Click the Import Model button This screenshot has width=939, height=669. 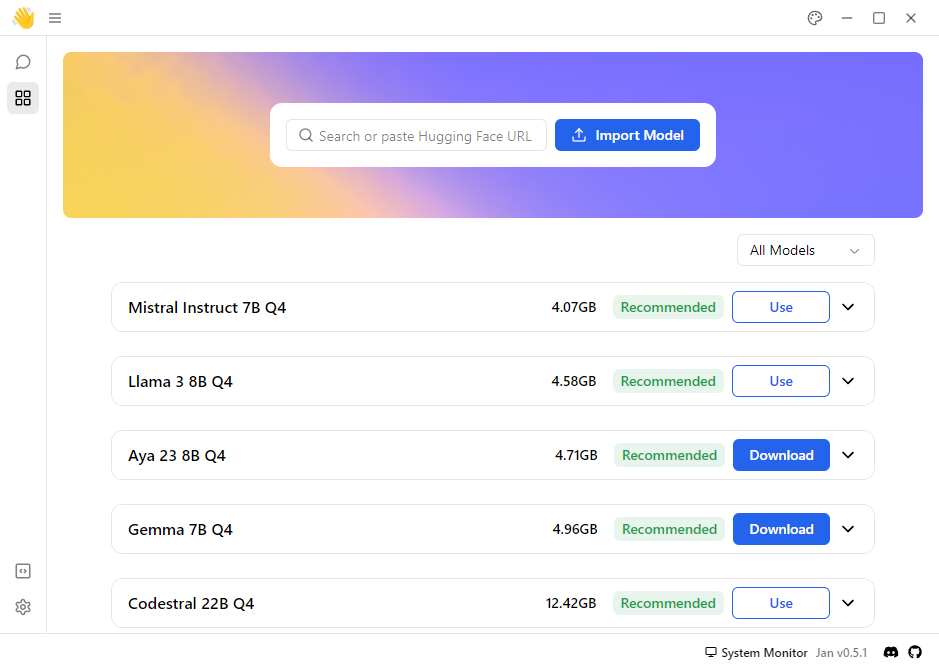pos(627,136)
